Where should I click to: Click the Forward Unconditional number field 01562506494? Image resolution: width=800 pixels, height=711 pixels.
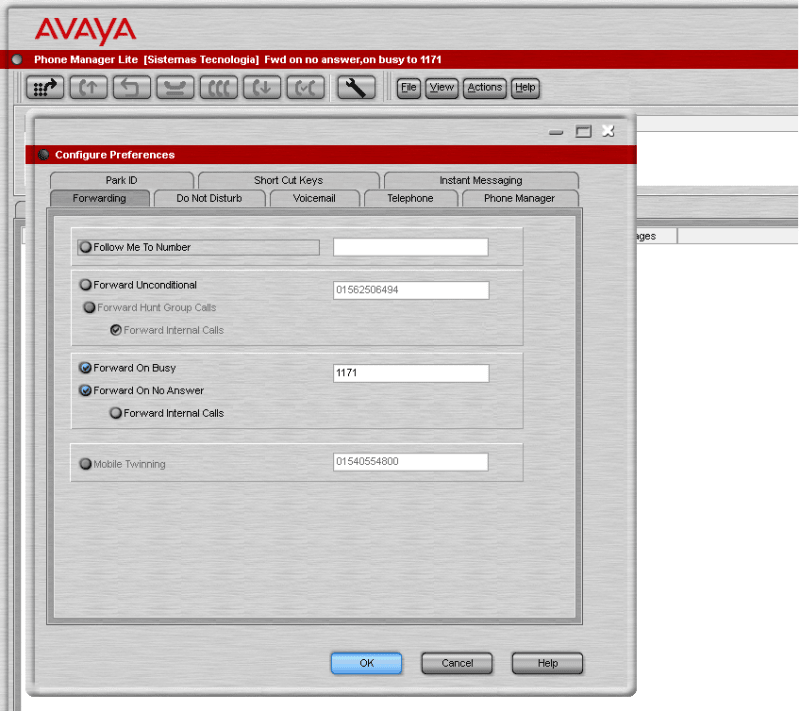pos(411,290)
